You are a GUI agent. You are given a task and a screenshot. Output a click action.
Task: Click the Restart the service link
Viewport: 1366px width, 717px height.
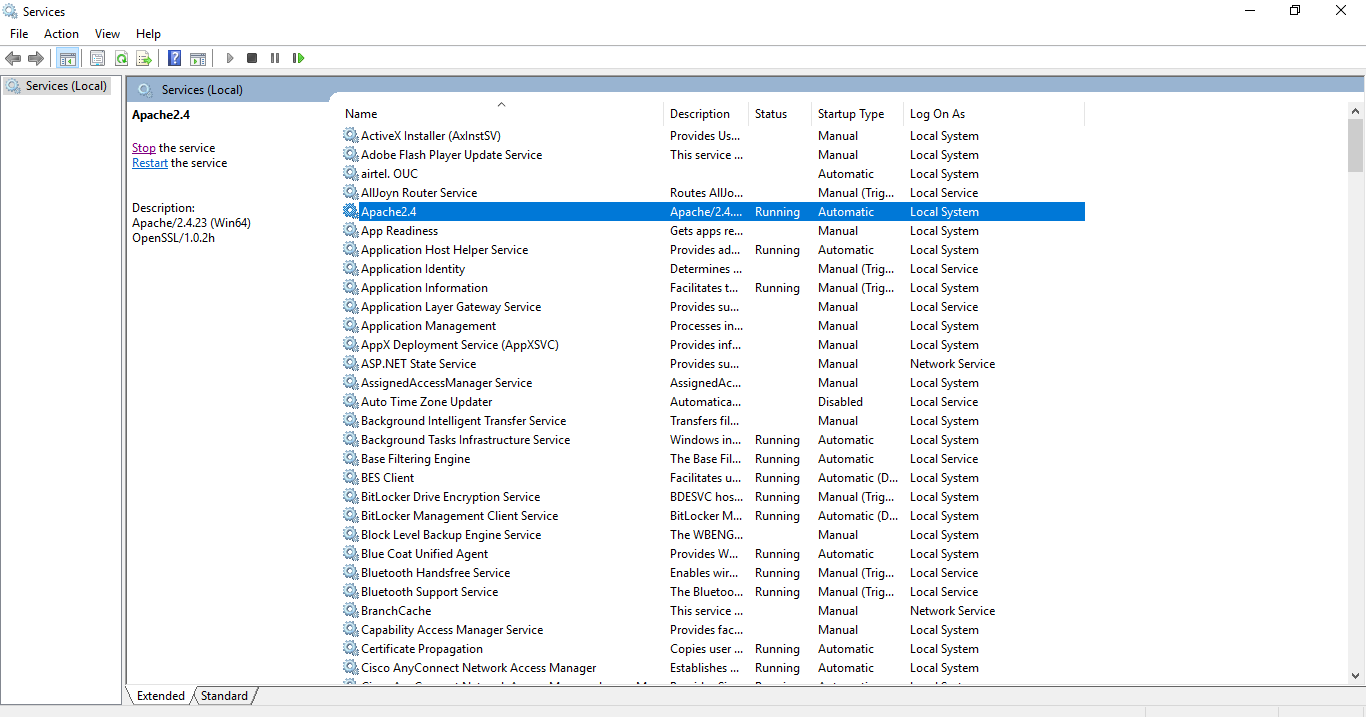(x=149, y=162)
